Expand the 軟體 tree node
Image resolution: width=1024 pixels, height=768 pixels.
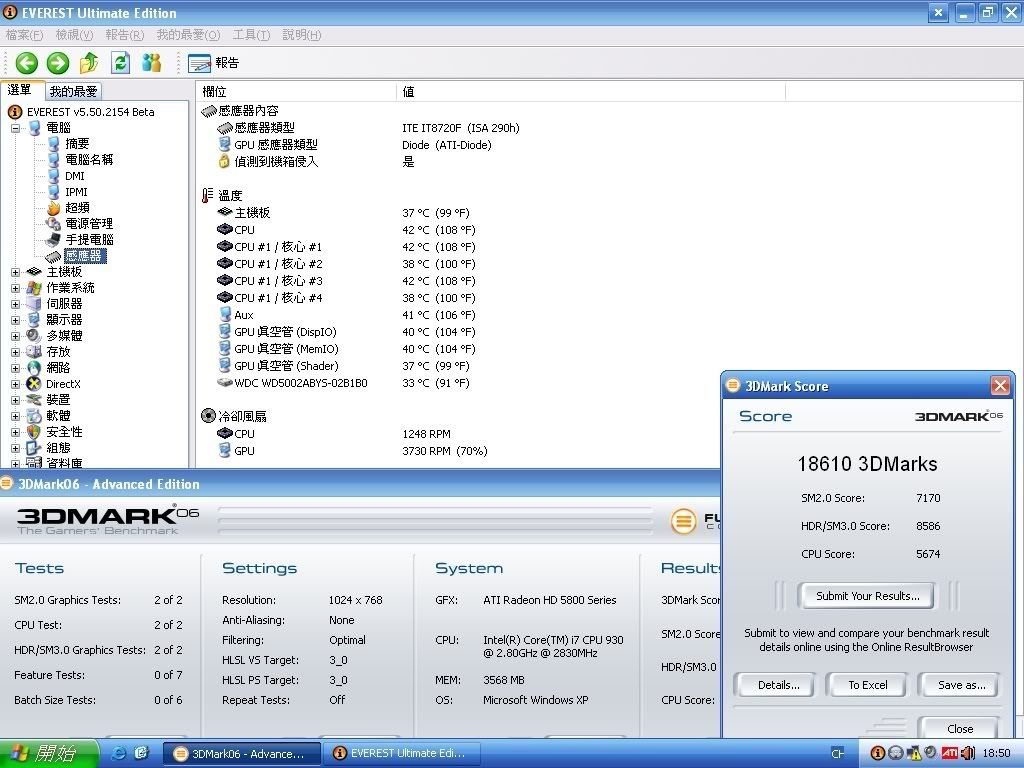pos(16,416)
